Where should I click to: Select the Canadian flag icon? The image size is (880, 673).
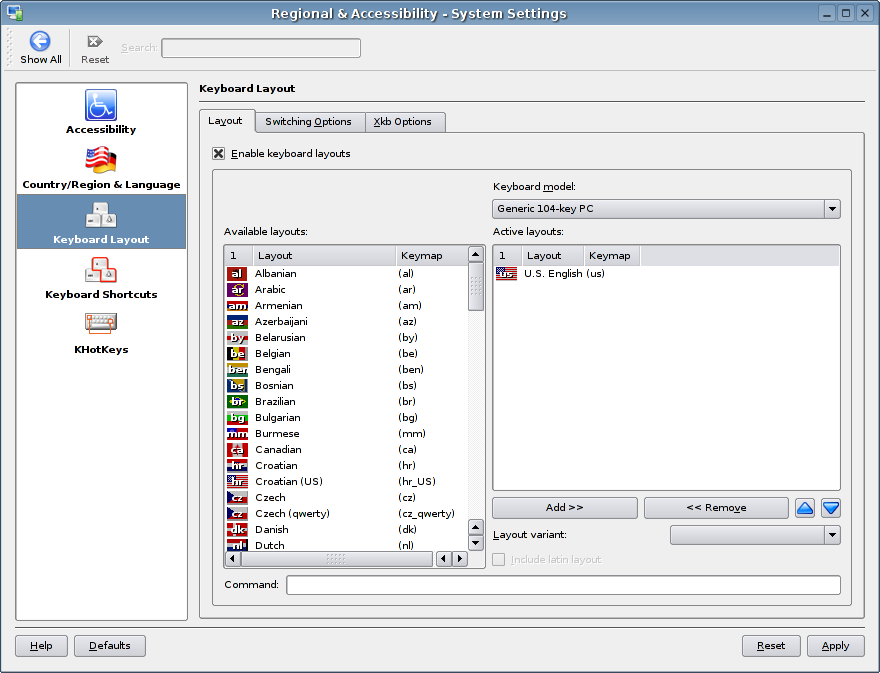[237, 450]
